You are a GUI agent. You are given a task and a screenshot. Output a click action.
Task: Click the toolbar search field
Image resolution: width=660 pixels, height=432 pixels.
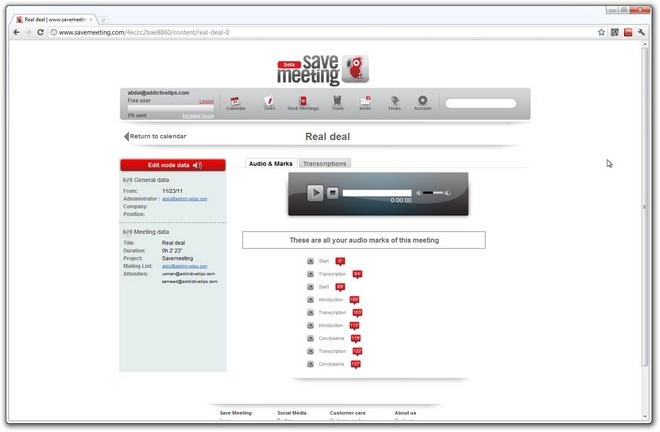pyautogui.click(x=481, y=104)
